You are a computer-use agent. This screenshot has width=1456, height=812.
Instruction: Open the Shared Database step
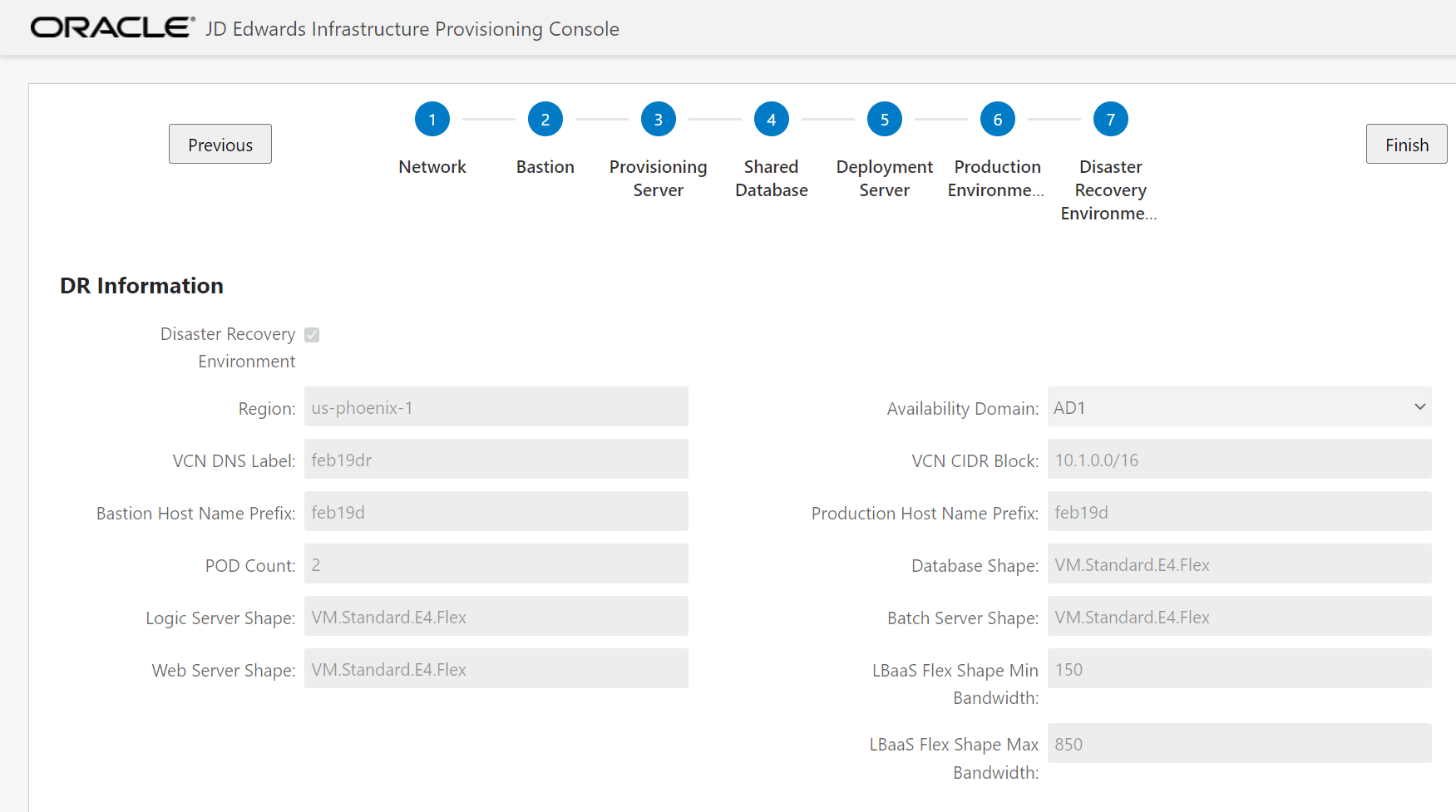[771, 119]
